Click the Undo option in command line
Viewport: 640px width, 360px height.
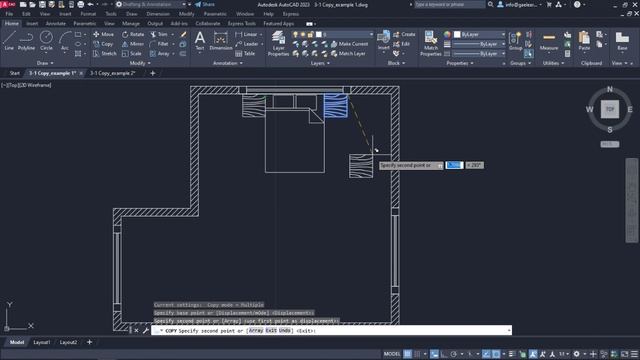coord(285,331)
